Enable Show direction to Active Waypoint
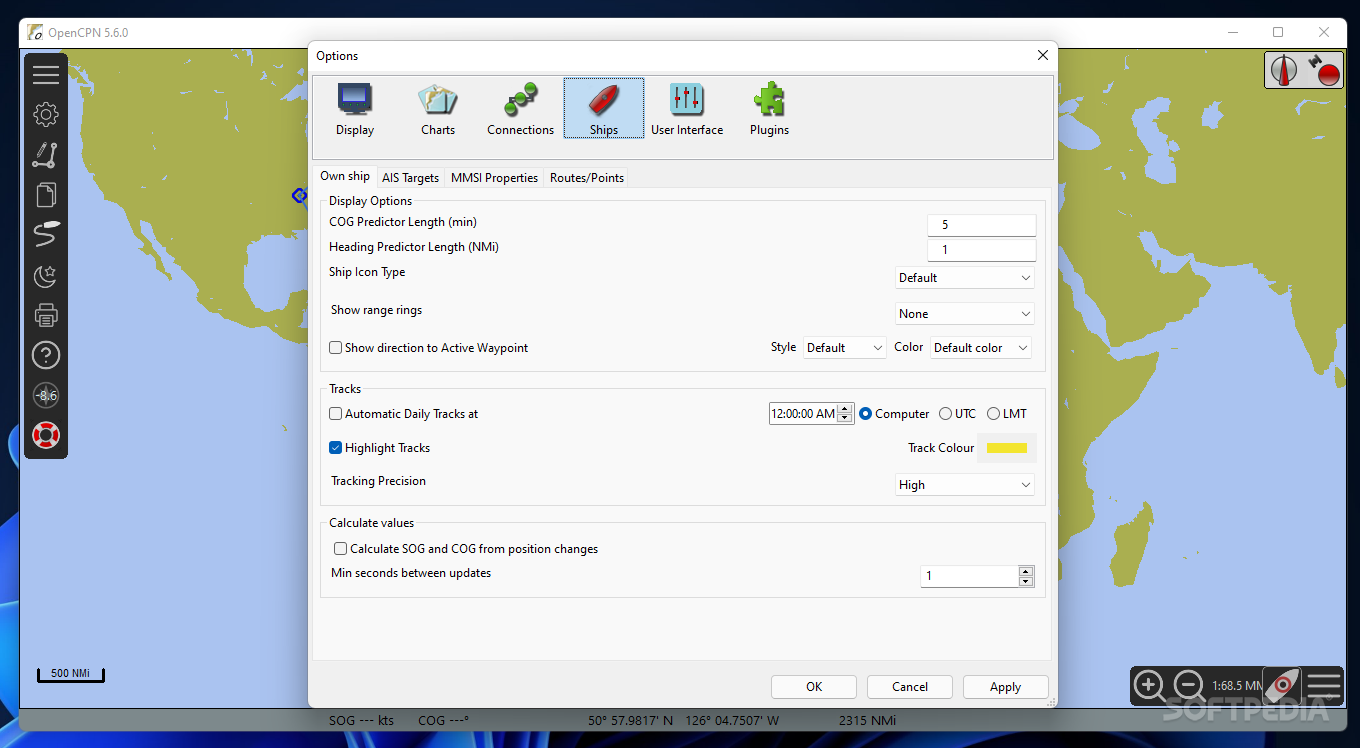This screenshot has height=748, width=1360. click(x=336, y=348)
